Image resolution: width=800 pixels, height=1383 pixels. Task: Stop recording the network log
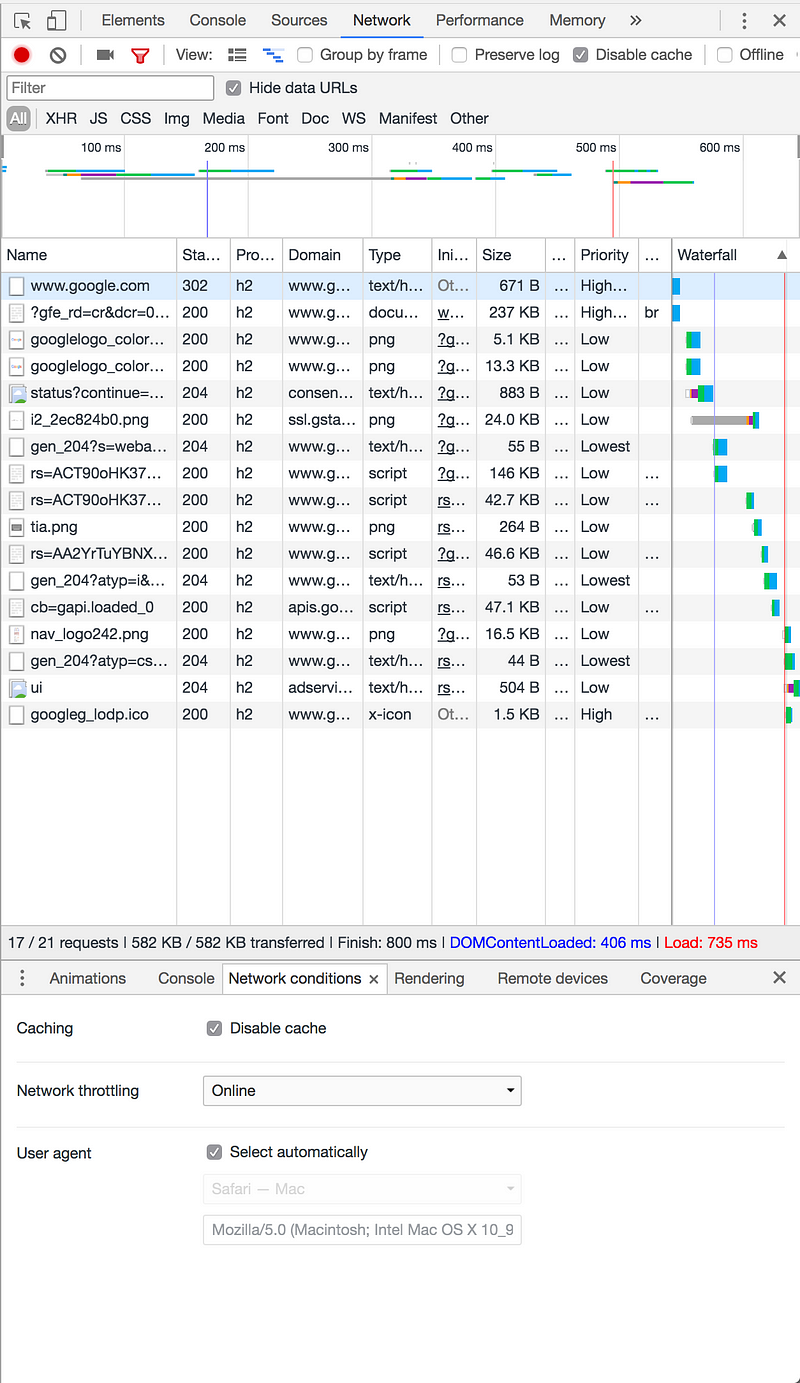point(22,55)
